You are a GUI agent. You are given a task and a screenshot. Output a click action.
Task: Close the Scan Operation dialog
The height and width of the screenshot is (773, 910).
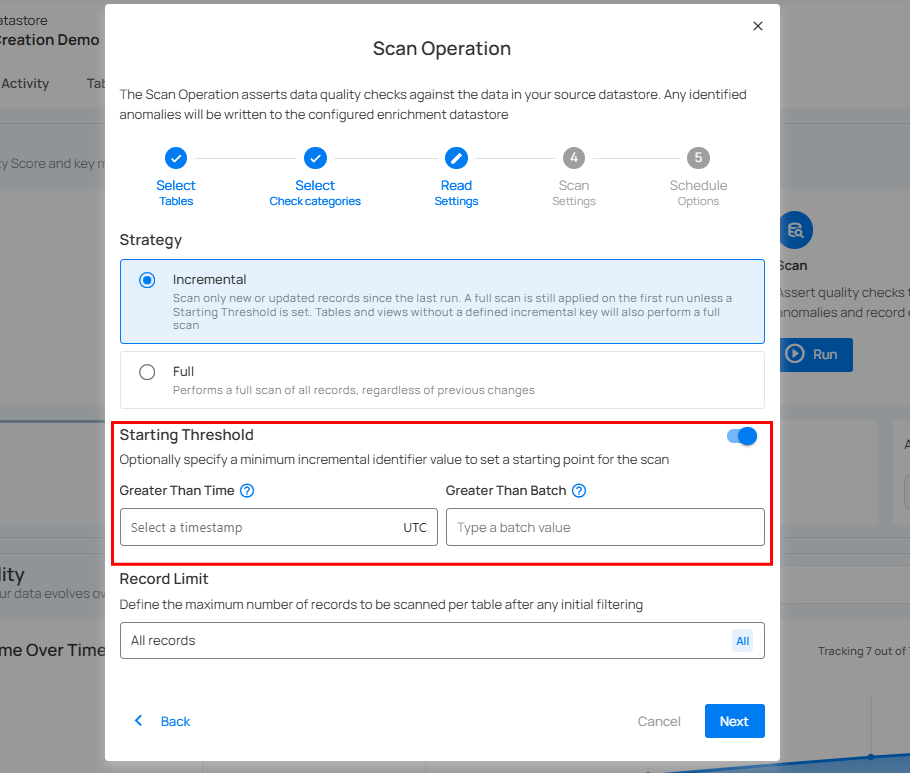(758, 26)
